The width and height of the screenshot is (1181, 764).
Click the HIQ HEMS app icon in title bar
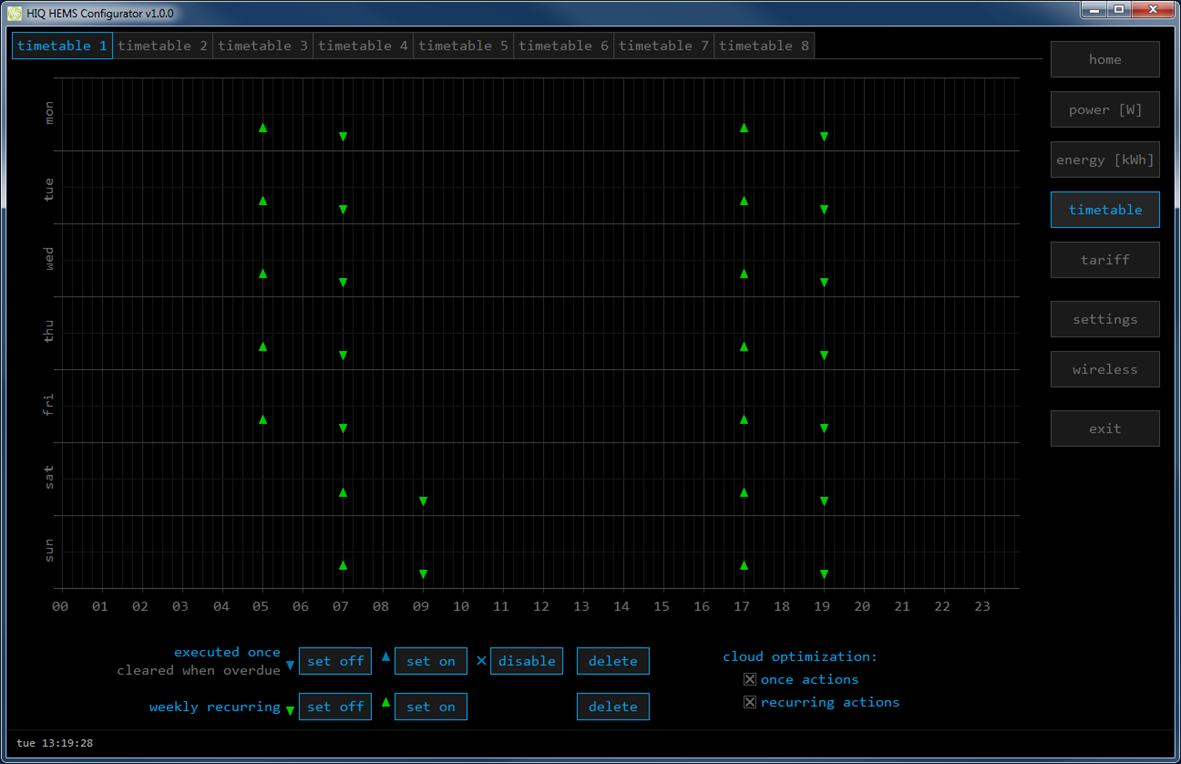pos(14,13)
